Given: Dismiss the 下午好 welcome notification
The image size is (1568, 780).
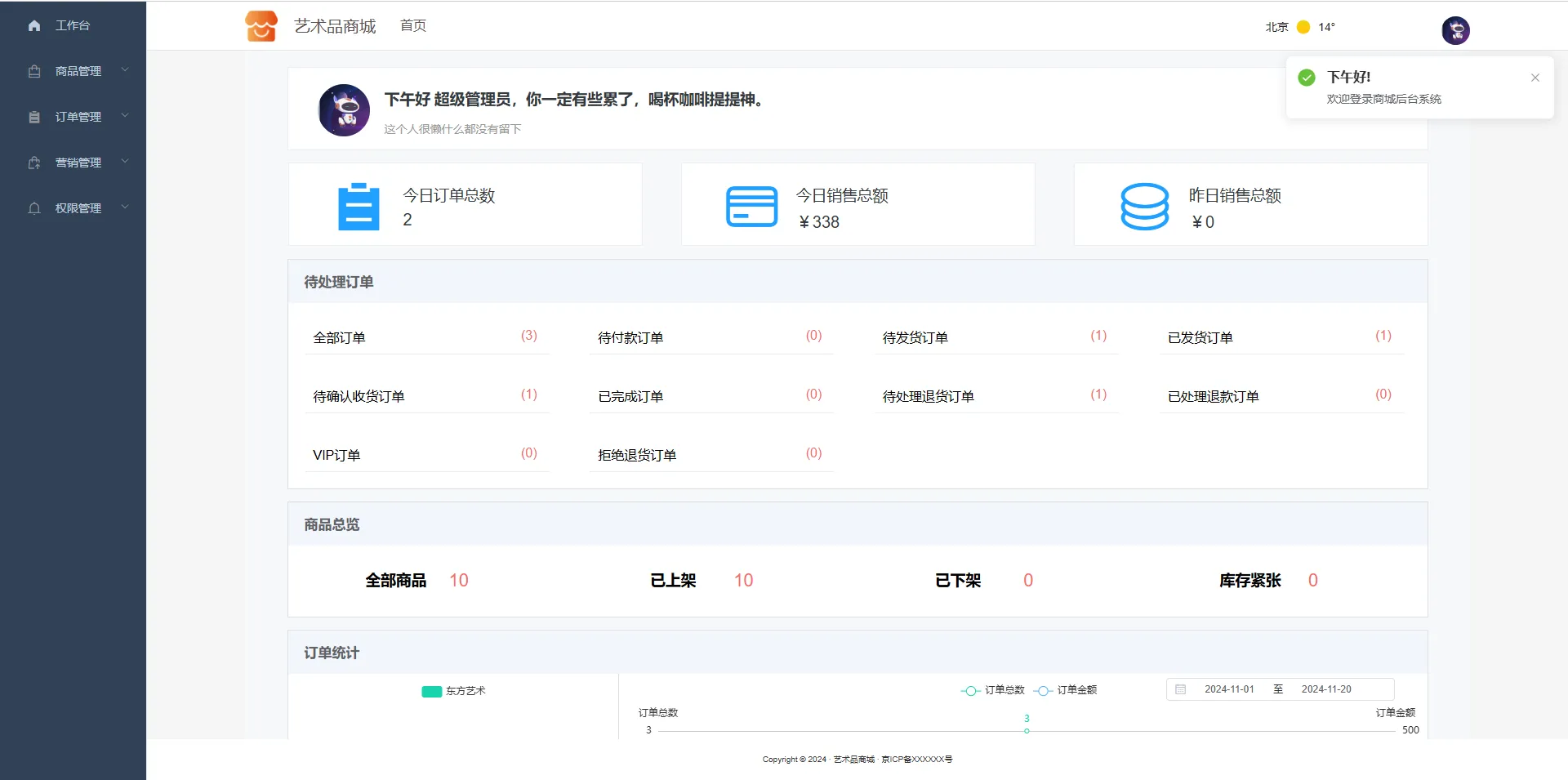Looking at the screenshot, I should [x=1535, y=78].
